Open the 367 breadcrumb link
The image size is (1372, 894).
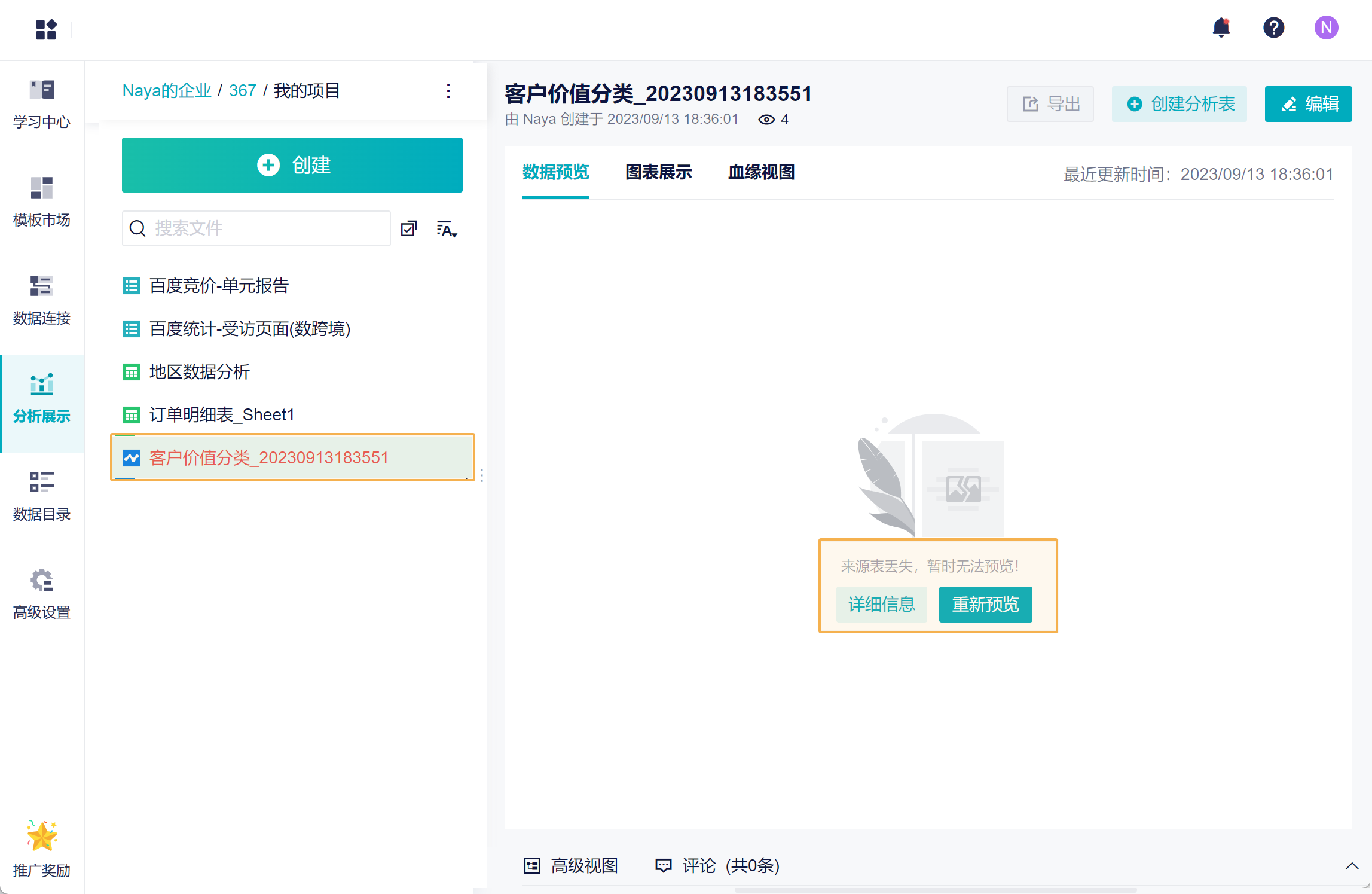242,91
